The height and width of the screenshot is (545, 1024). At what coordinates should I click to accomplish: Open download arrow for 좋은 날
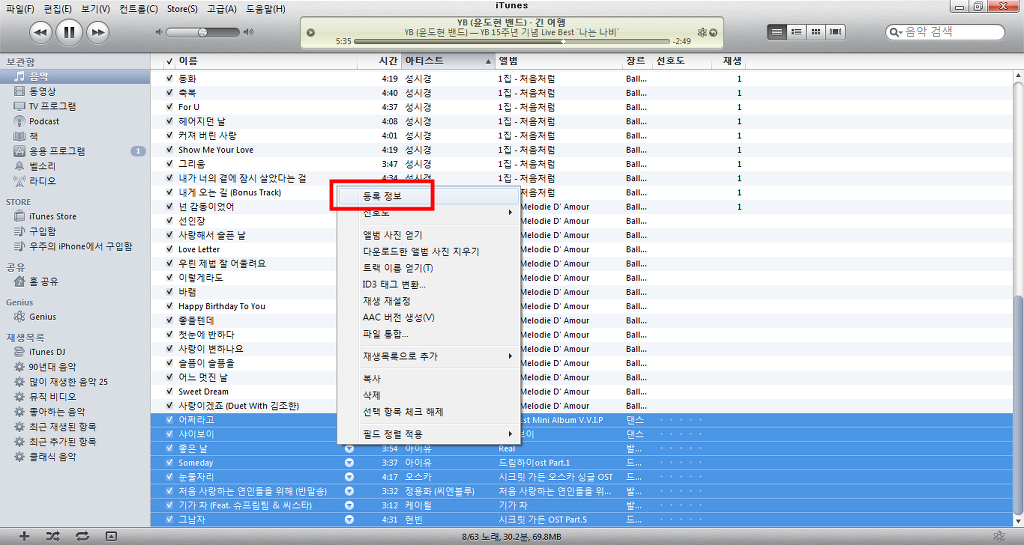(x=349, y=448)
